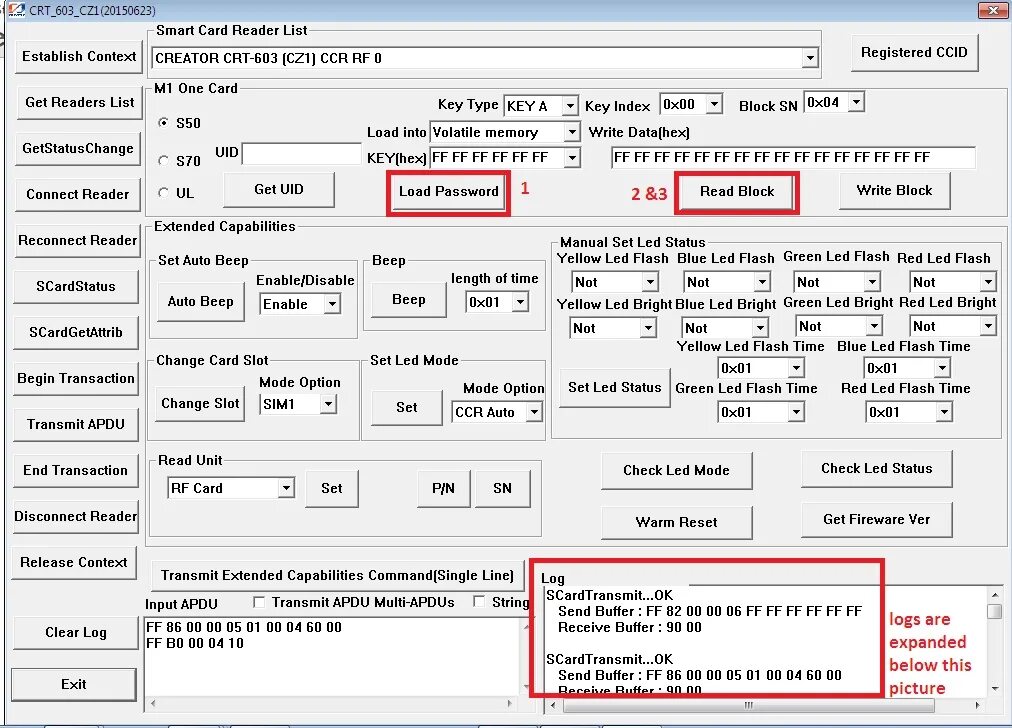Open the Red Led Bright dropdown
Image resolution: width=1012 pixels, height=728 pixels.
click(x=988, y=327)
